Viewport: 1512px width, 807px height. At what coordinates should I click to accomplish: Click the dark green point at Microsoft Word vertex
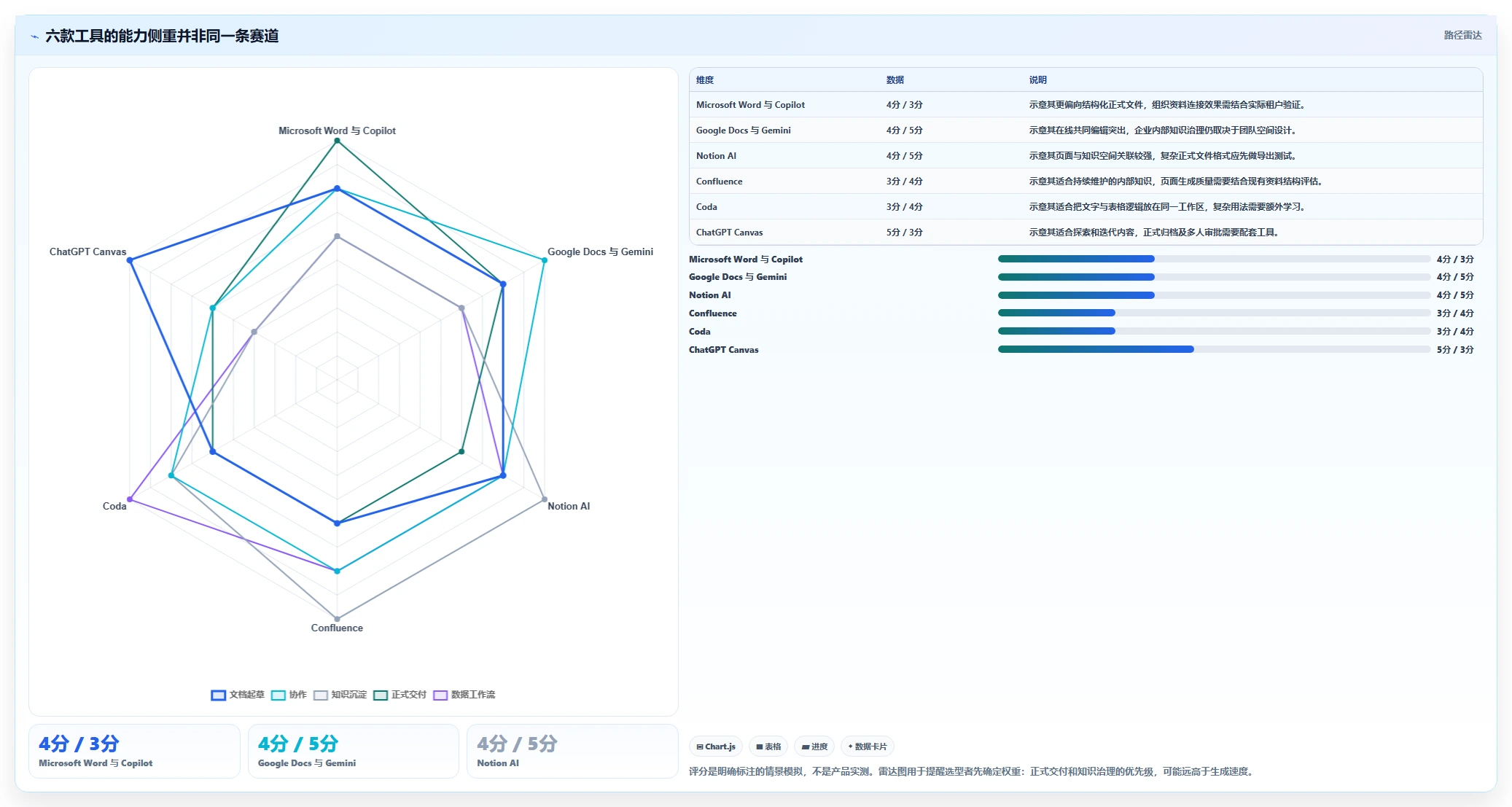[337, 141]
